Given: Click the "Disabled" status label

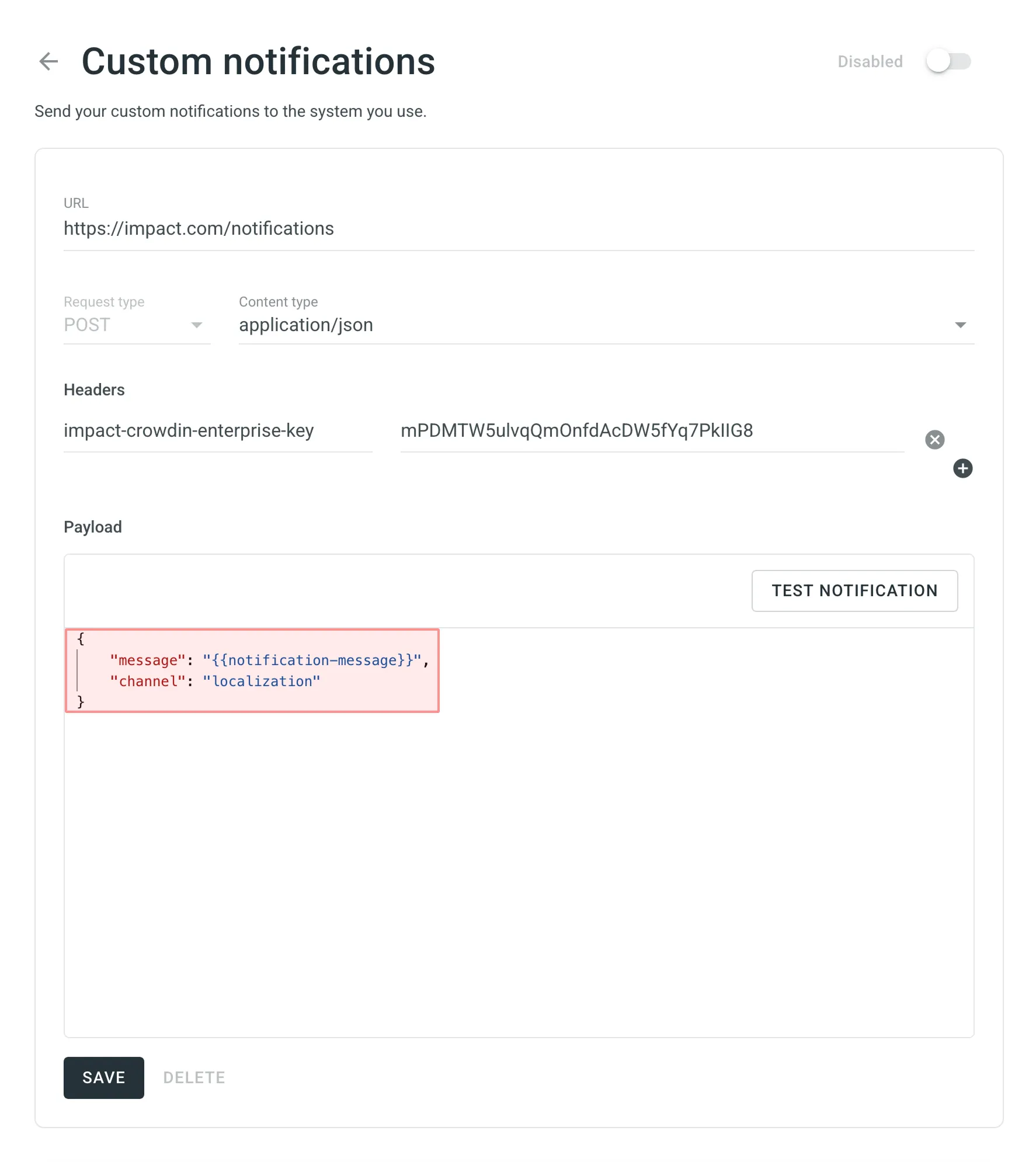Looking at the screenshot, I should (x=870, y=62).
